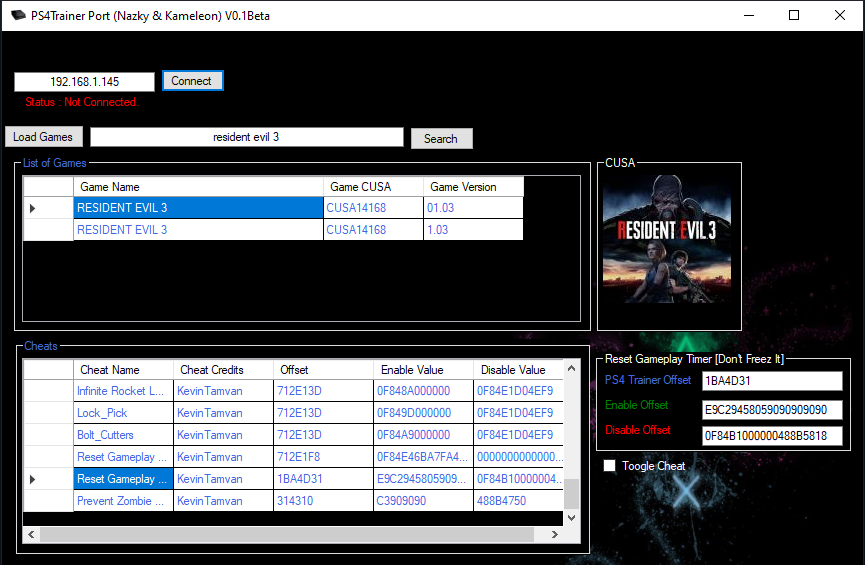Image resolution: width=865 pixels, height=565 pixels.
Task: Click the cheats horizontal scroll right arrow
Action: pos(555,534)
